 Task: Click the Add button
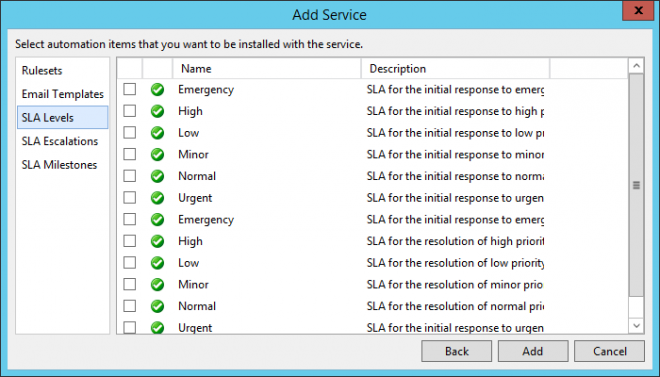tap(533, 351)
